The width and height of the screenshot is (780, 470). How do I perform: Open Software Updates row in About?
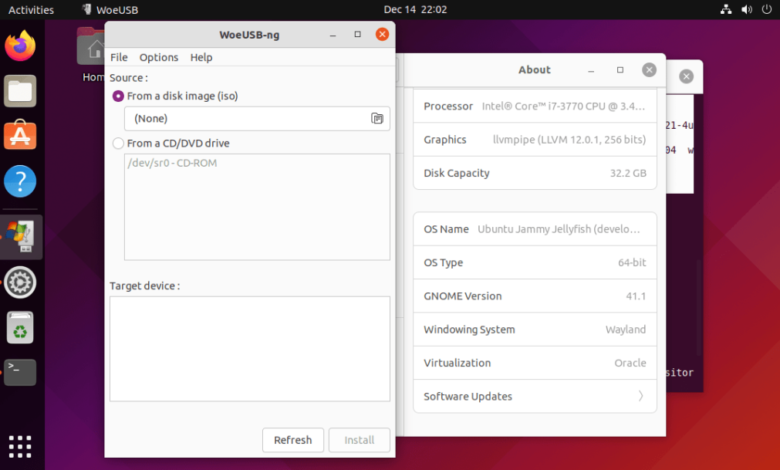click(x=535, y=396)
